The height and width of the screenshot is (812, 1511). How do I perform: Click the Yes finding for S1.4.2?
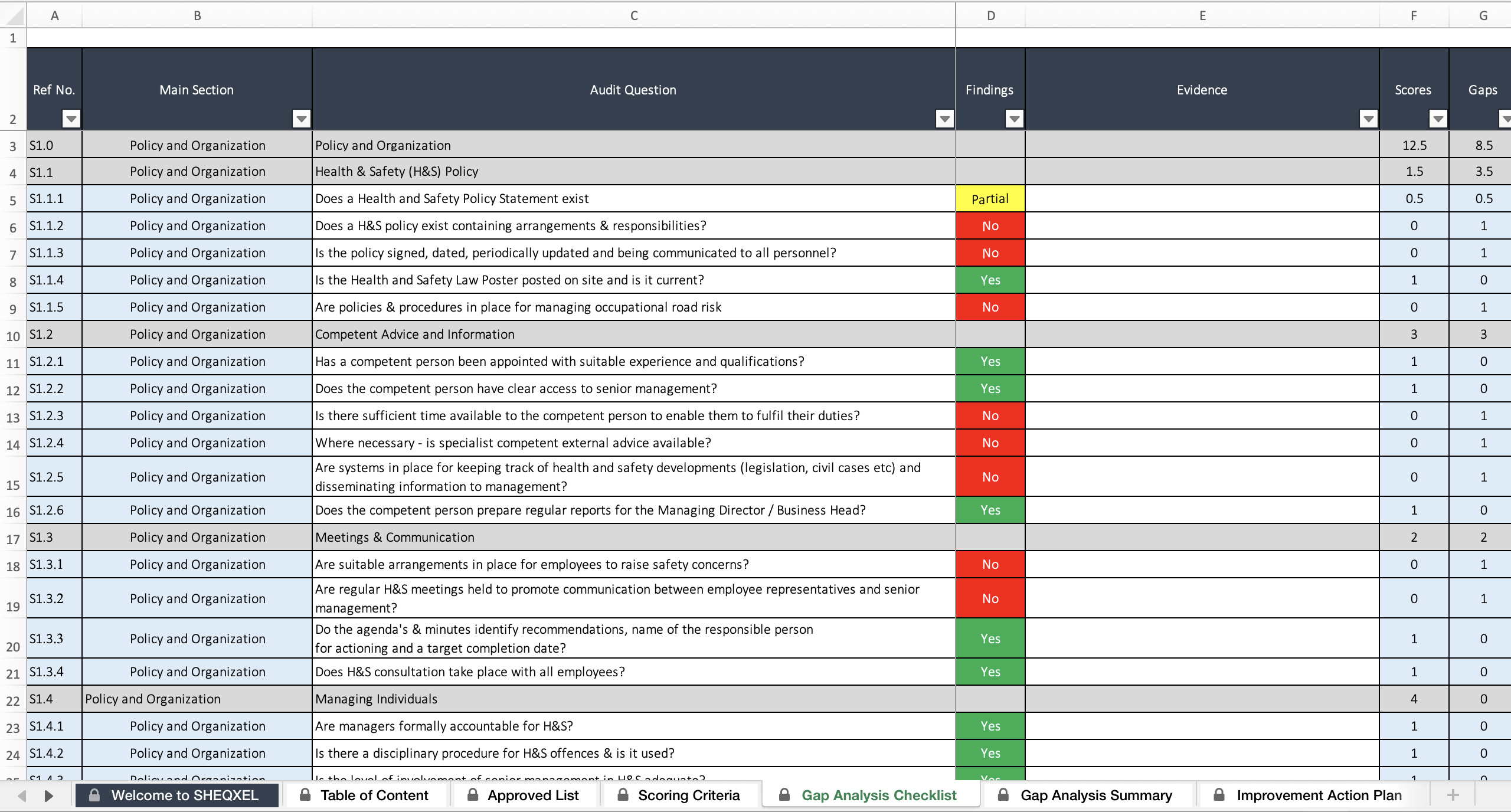tap(990, 754)
